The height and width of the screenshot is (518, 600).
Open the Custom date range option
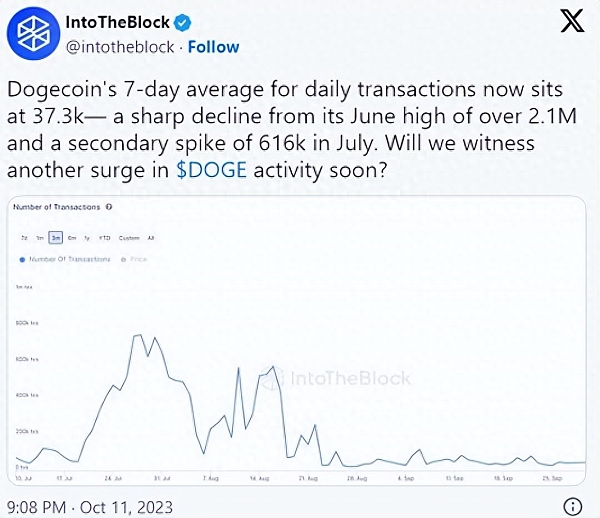pyautogui.click(x=129, y=237)
